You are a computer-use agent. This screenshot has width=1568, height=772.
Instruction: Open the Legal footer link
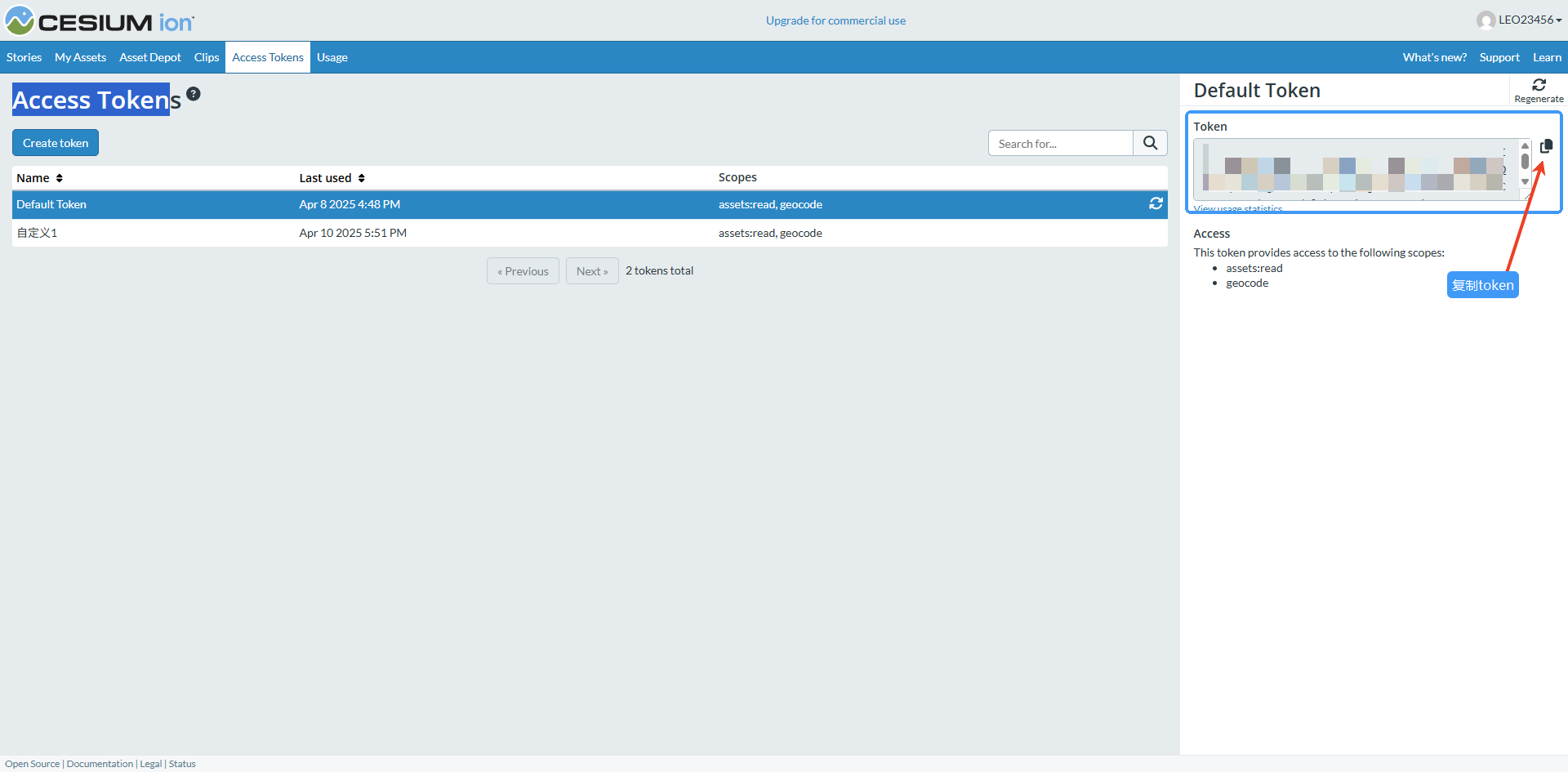[x=151, y=764]
